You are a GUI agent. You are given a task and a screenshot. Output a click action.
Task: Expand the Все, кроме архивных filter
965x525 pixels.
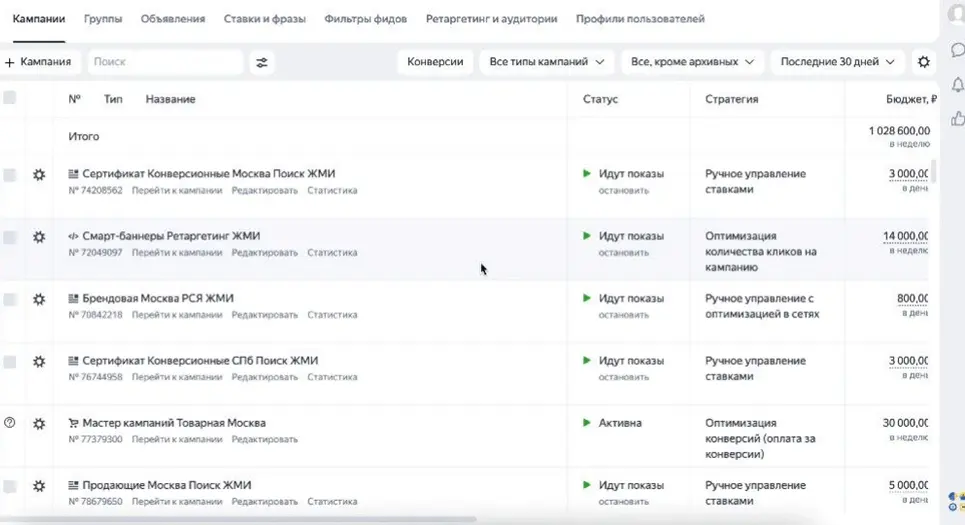click(692, 62)
